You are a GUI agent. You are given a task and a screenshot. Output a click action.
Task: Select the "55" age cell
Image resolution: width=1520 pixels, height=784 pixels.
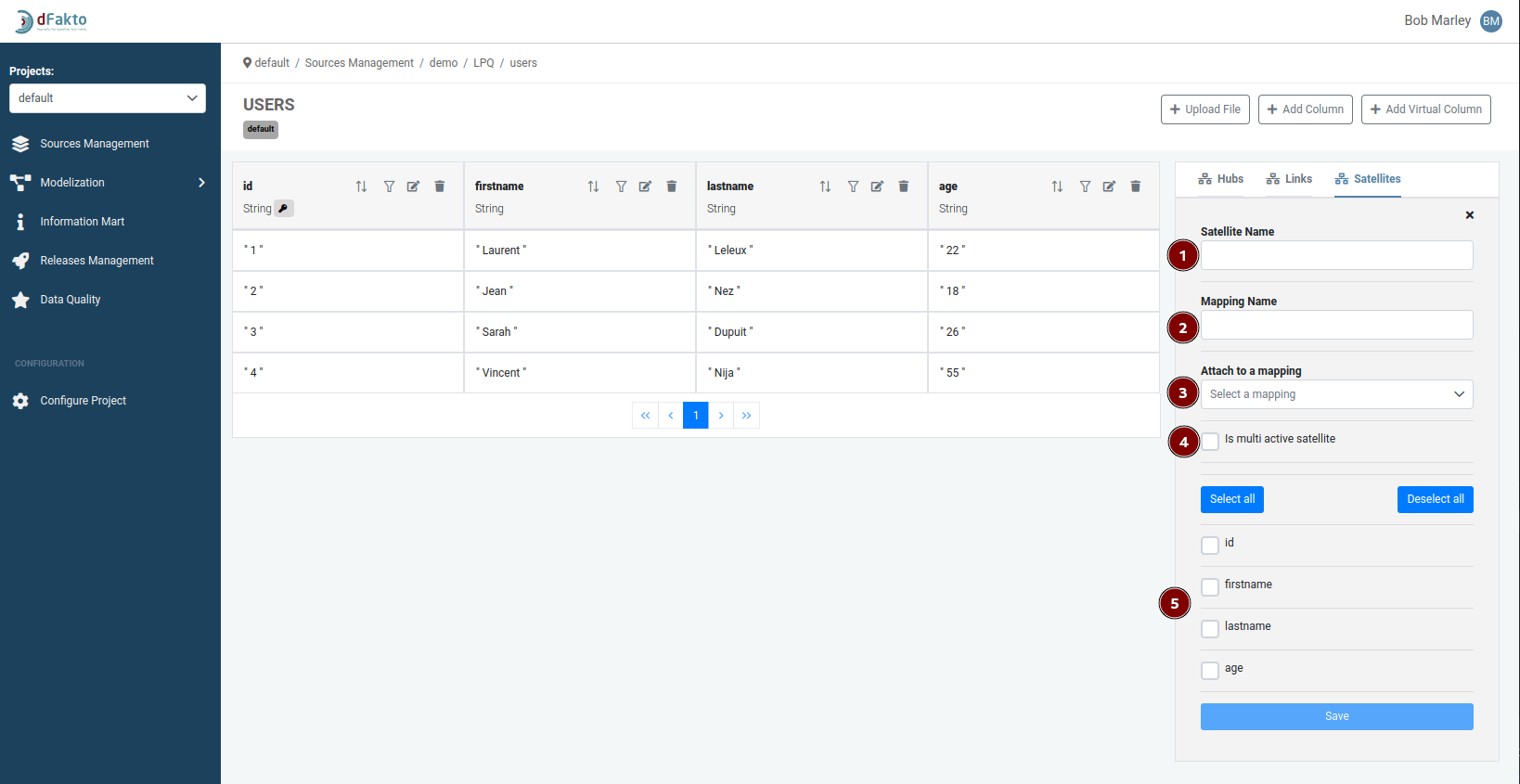click(x=1044, y=373)
